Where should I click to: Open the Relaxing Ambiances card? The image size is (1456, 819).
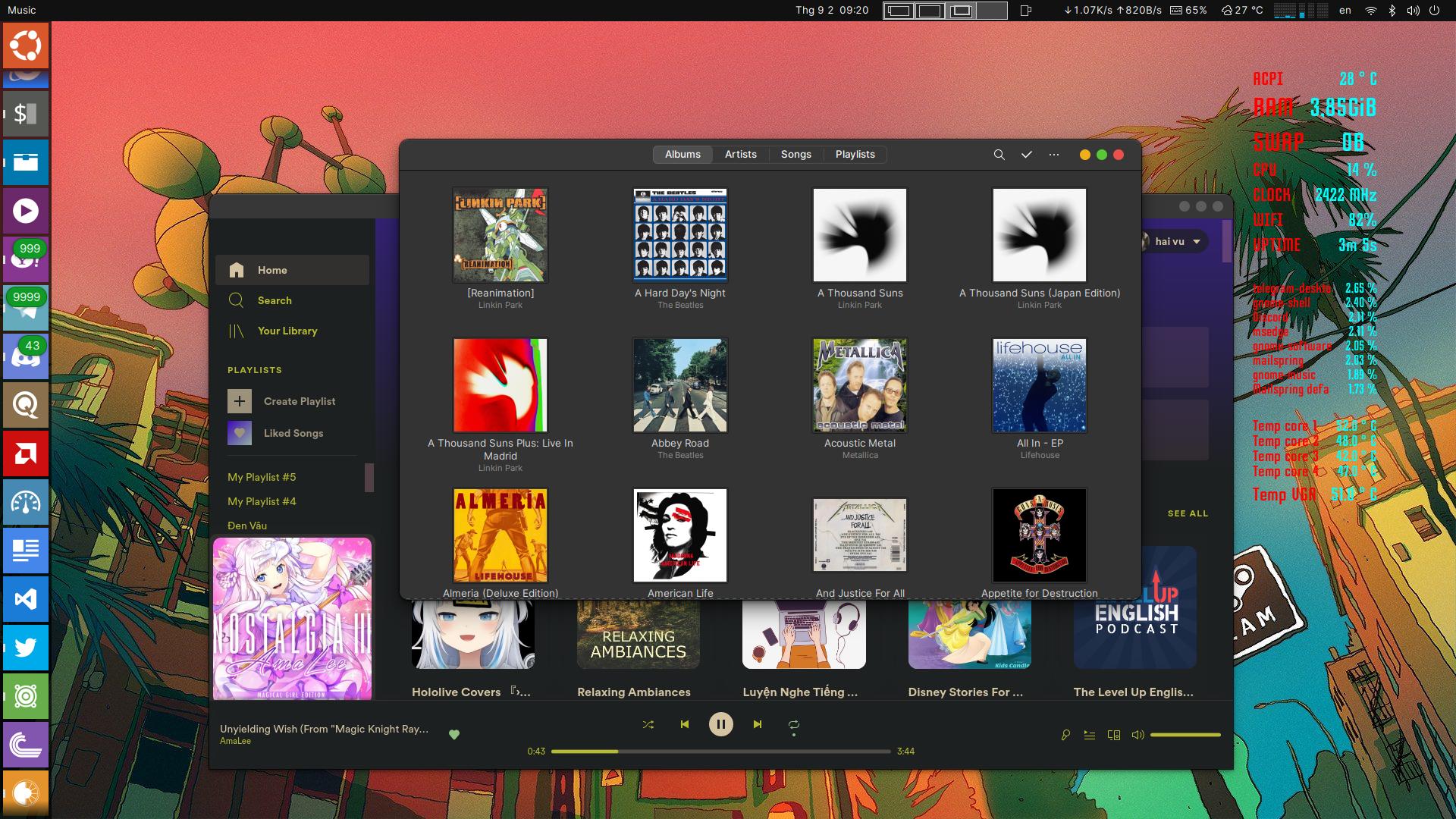[x=638, y=633]
